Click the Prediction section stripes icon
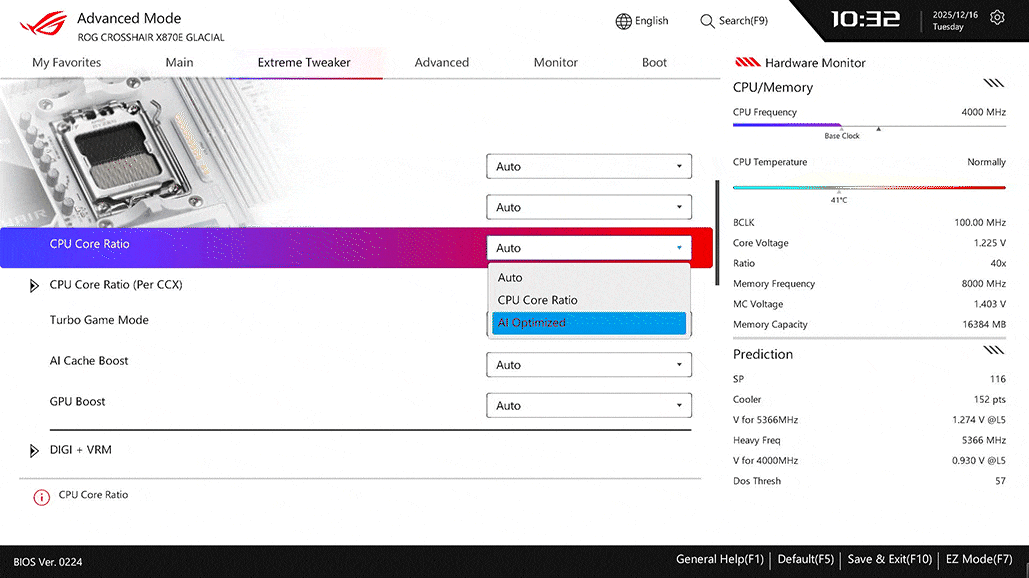The height and width of the screenshot is (578, 1029). point(993,351)
